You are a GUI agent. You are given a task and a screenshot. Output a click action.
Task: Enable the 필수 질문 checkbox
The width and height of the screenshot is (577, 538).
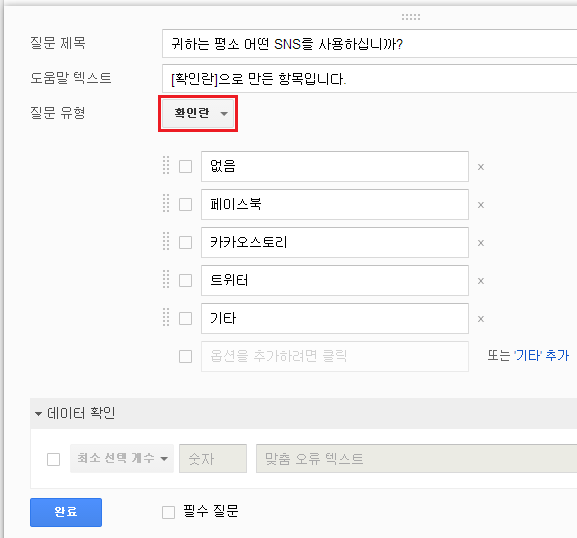[169, 512]
